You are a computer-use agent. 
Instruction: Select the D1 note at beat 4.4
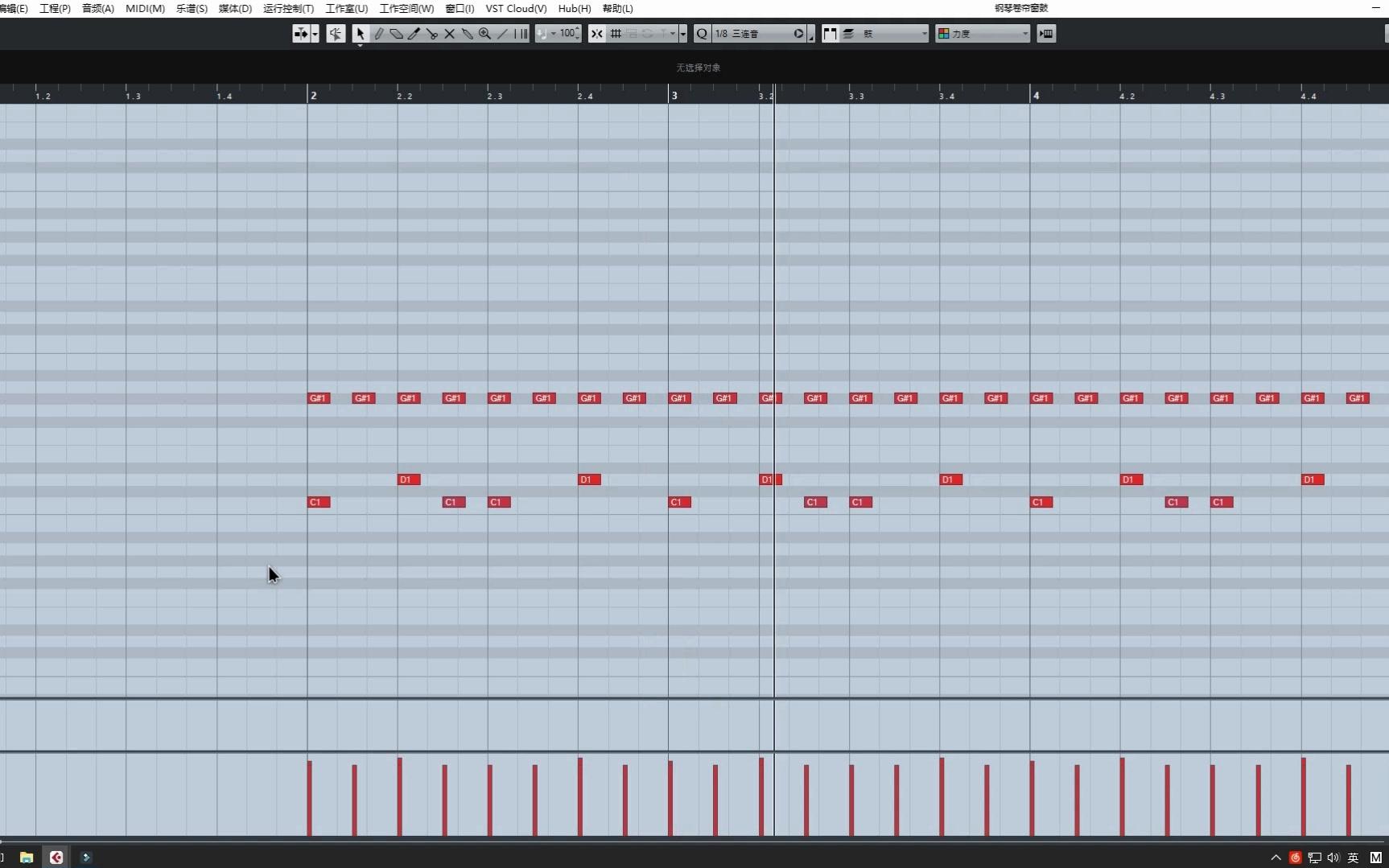click(x=1313, y=479)
